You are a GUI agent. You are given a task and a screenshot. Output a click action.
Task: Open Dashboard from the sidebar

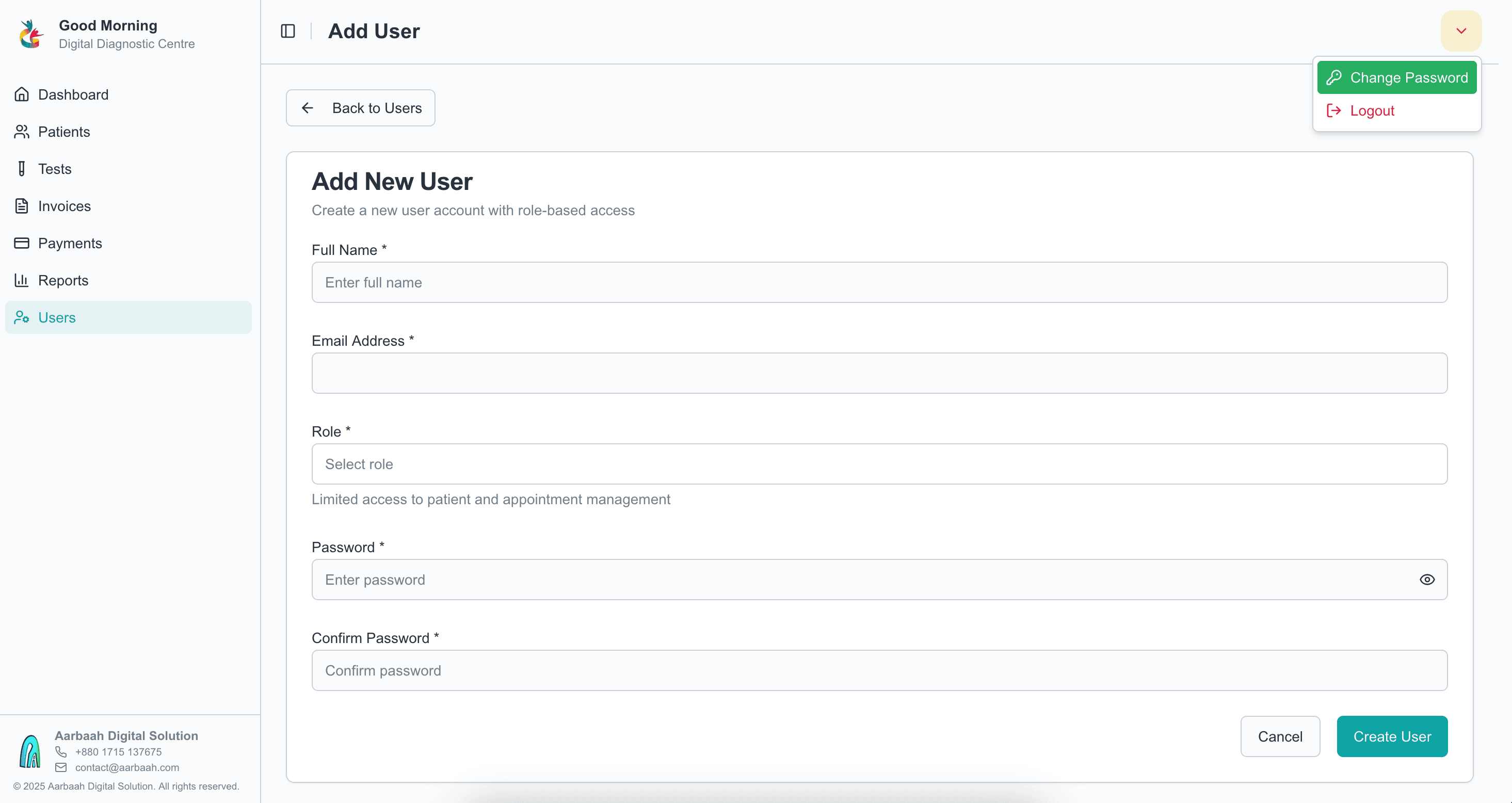coord(128,94)
